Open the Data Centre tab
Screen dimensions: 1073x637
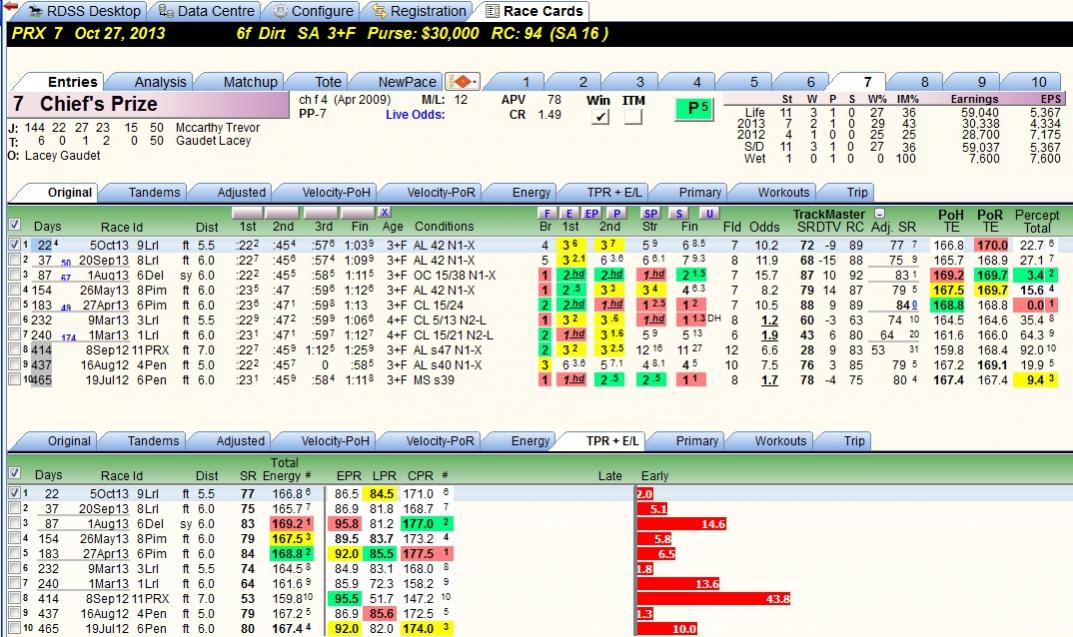[207, 11]
